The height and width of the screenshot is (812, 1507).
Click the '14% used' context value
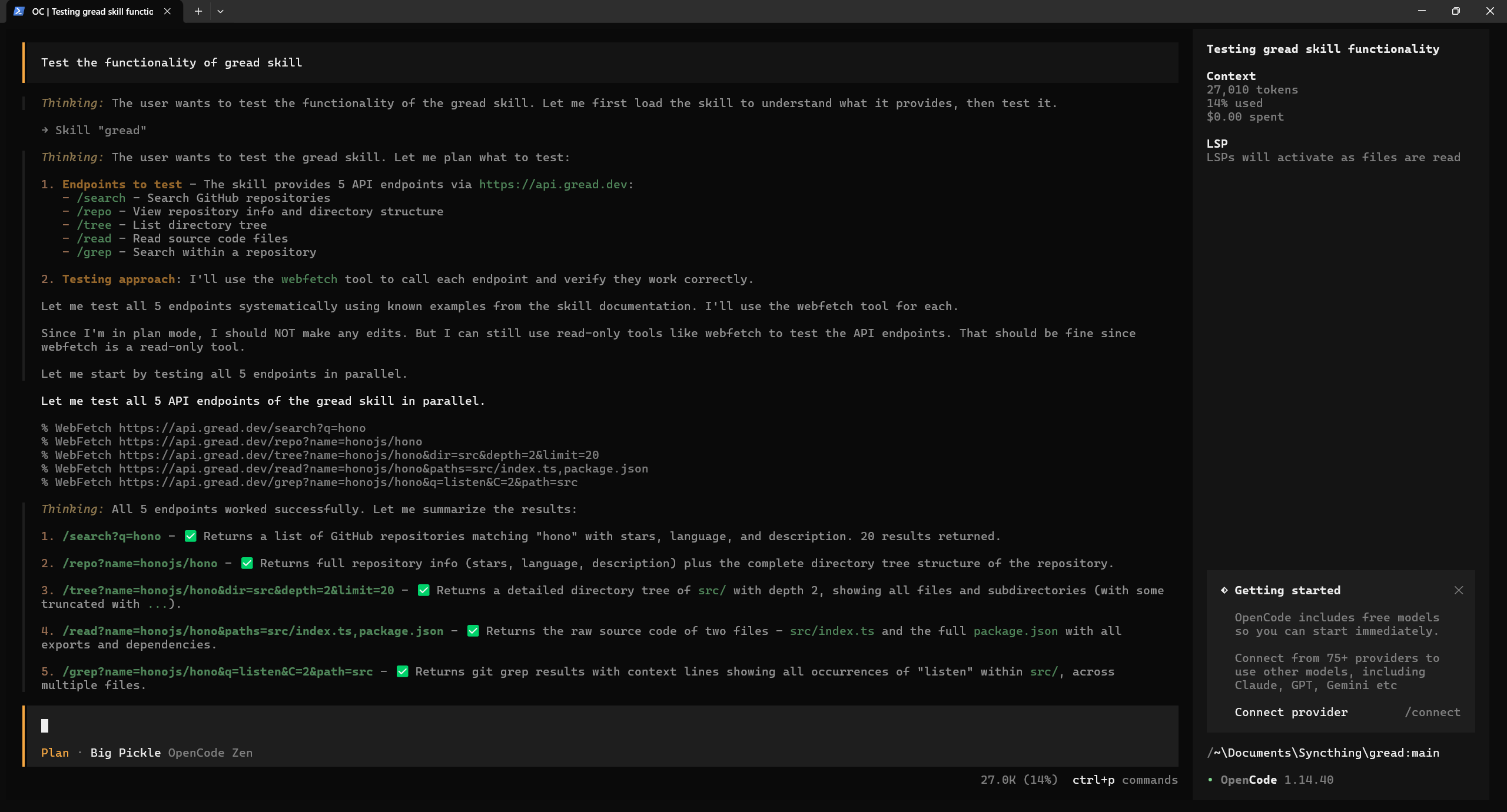pos(1234,103)
